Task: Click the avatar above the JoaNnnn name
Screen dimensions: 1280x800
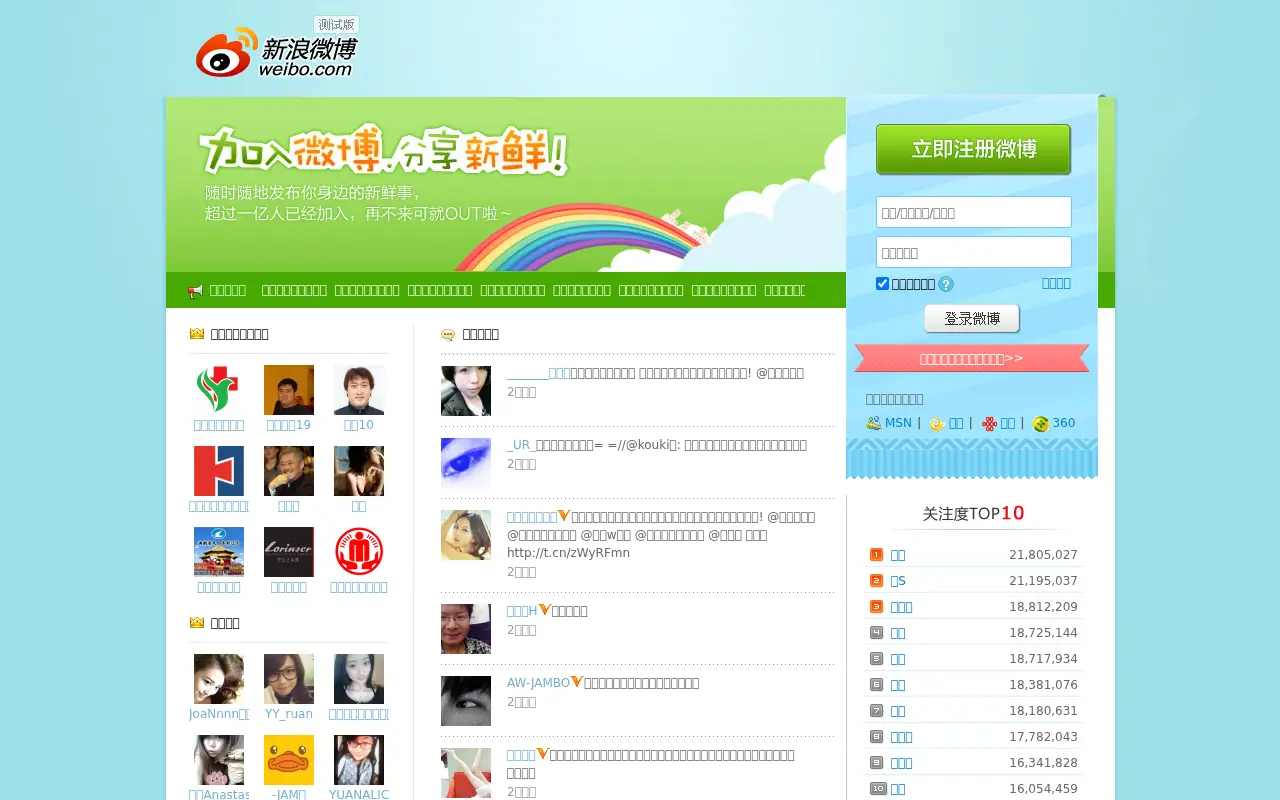Action: coord(219,679)
